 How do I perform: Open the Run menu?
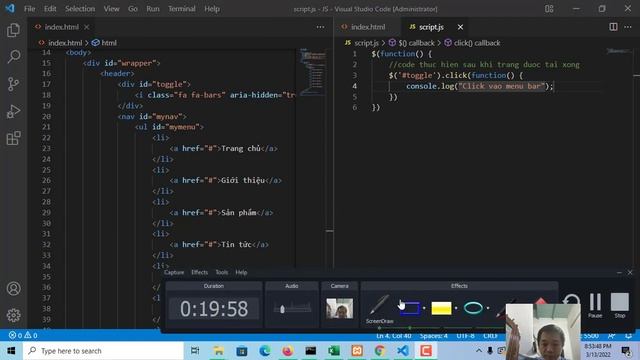coord(153,9)
